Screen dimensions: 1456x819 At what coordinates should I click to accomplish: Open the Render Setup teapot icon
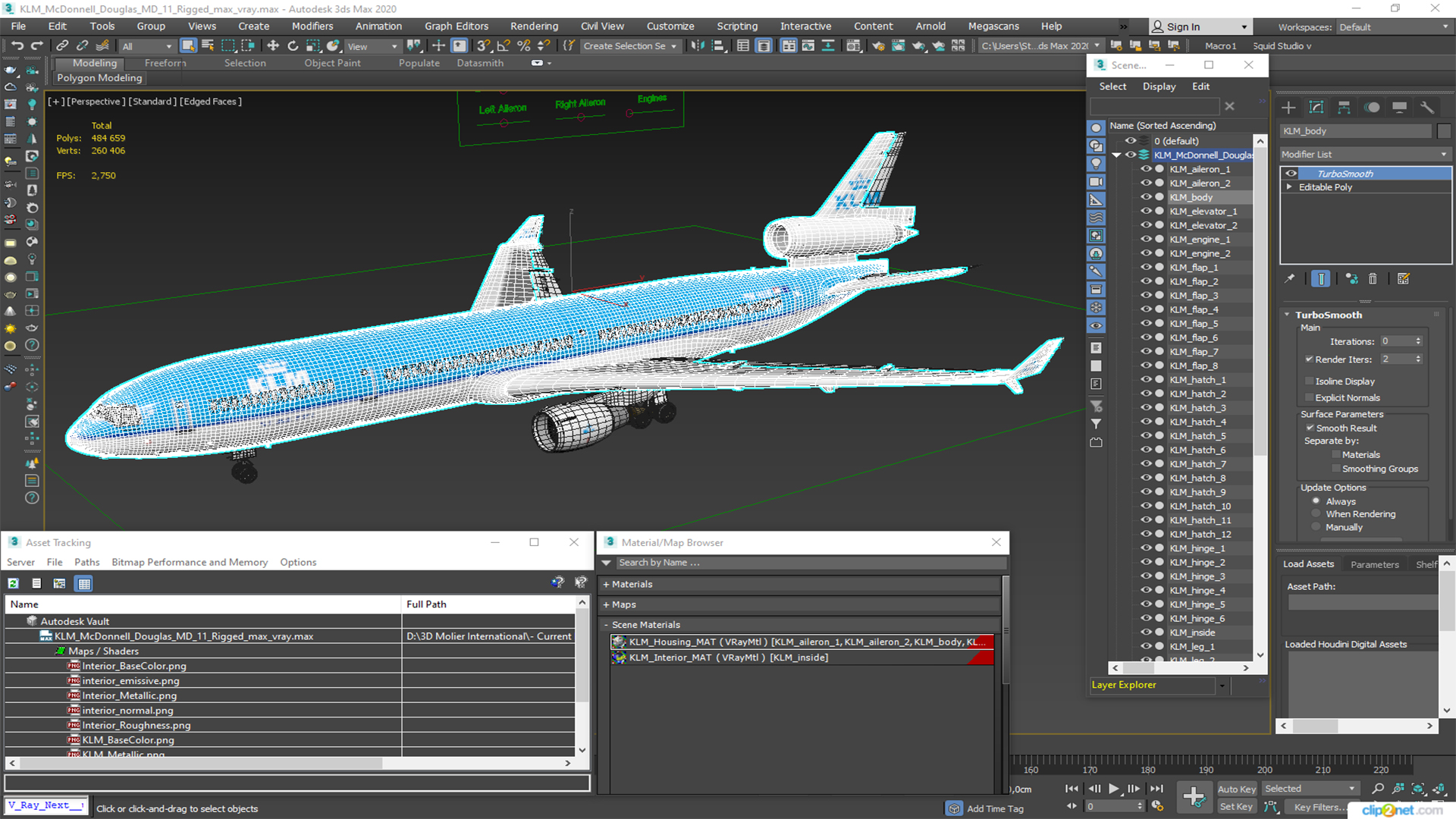click(878, 45)
